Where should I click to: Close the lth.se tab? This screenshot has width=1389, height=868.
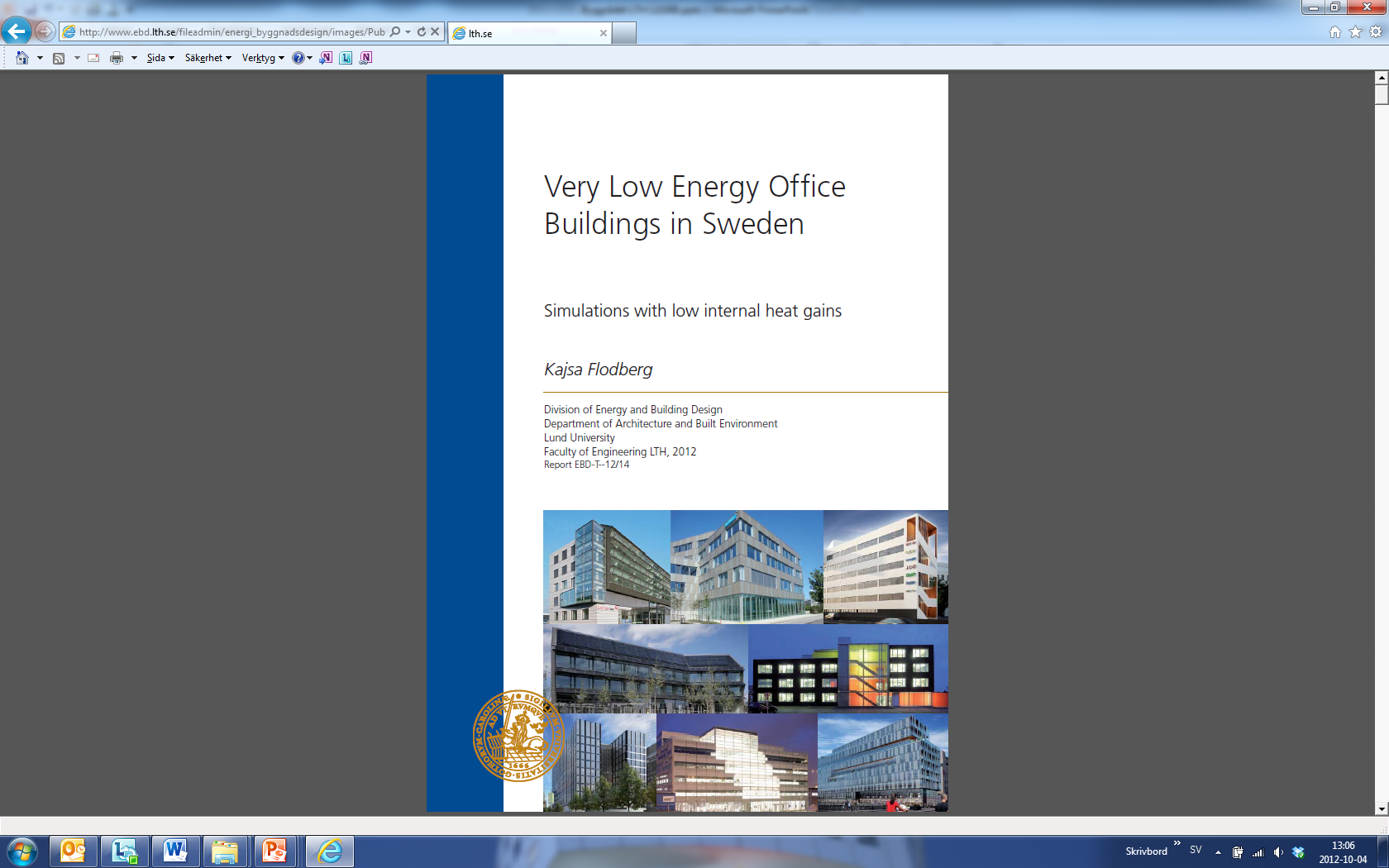603,33
